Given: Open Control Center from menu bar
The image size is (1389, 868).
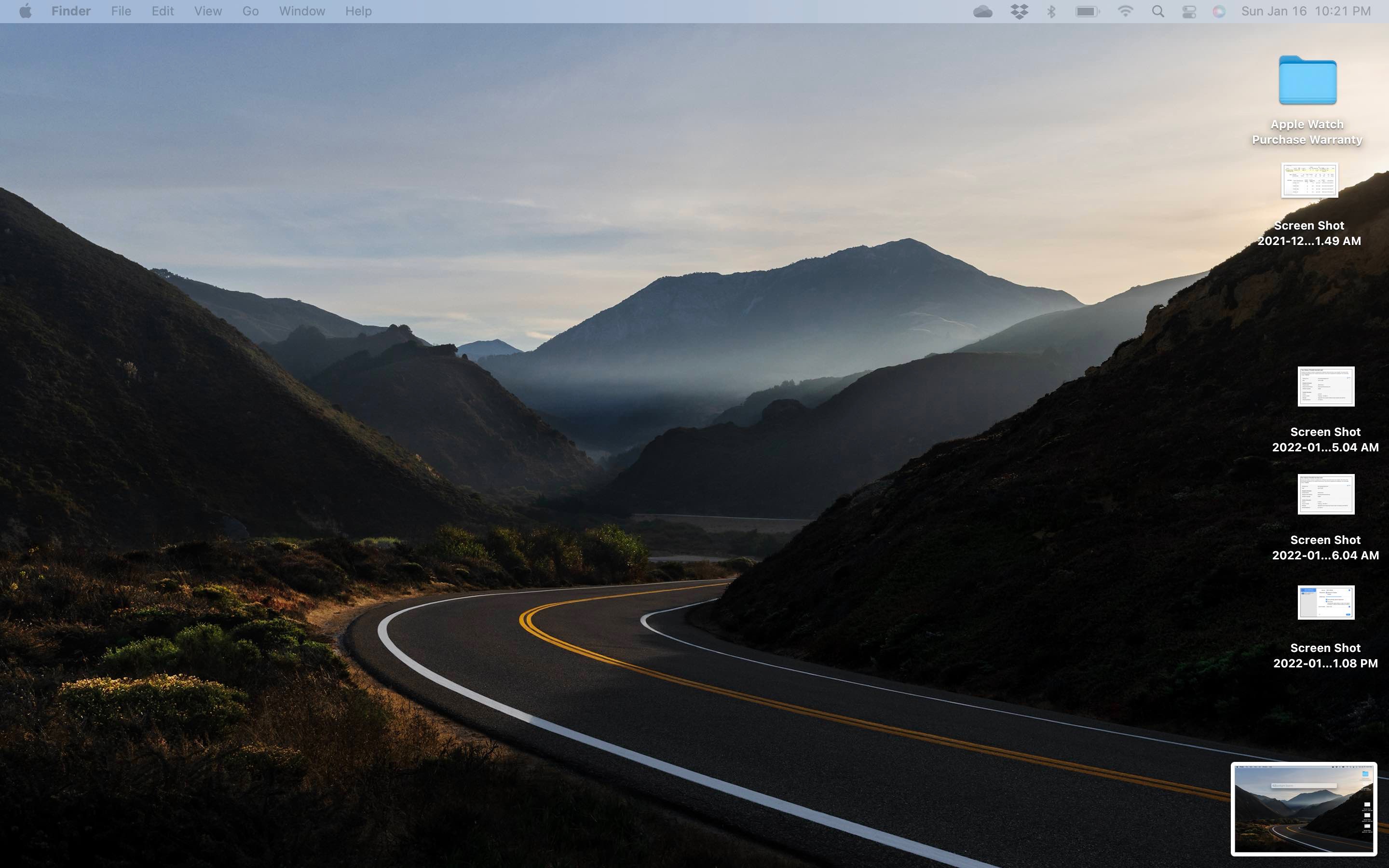Looking at the screenshot, I should coord(1189,12).
